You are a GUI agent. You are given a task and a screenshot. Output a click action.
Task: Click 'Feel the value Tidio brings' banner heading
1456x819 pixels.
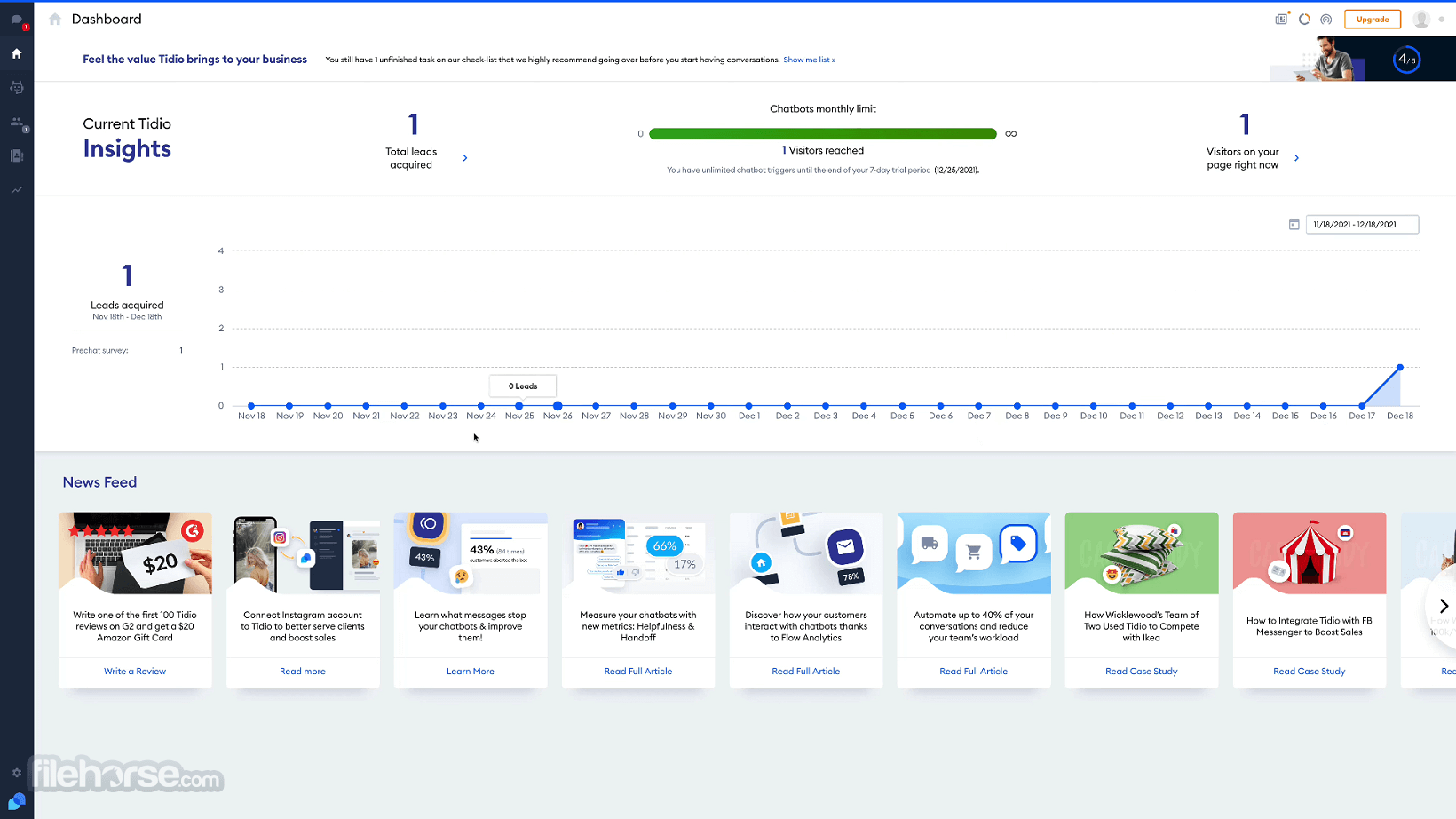pos(195,60)
